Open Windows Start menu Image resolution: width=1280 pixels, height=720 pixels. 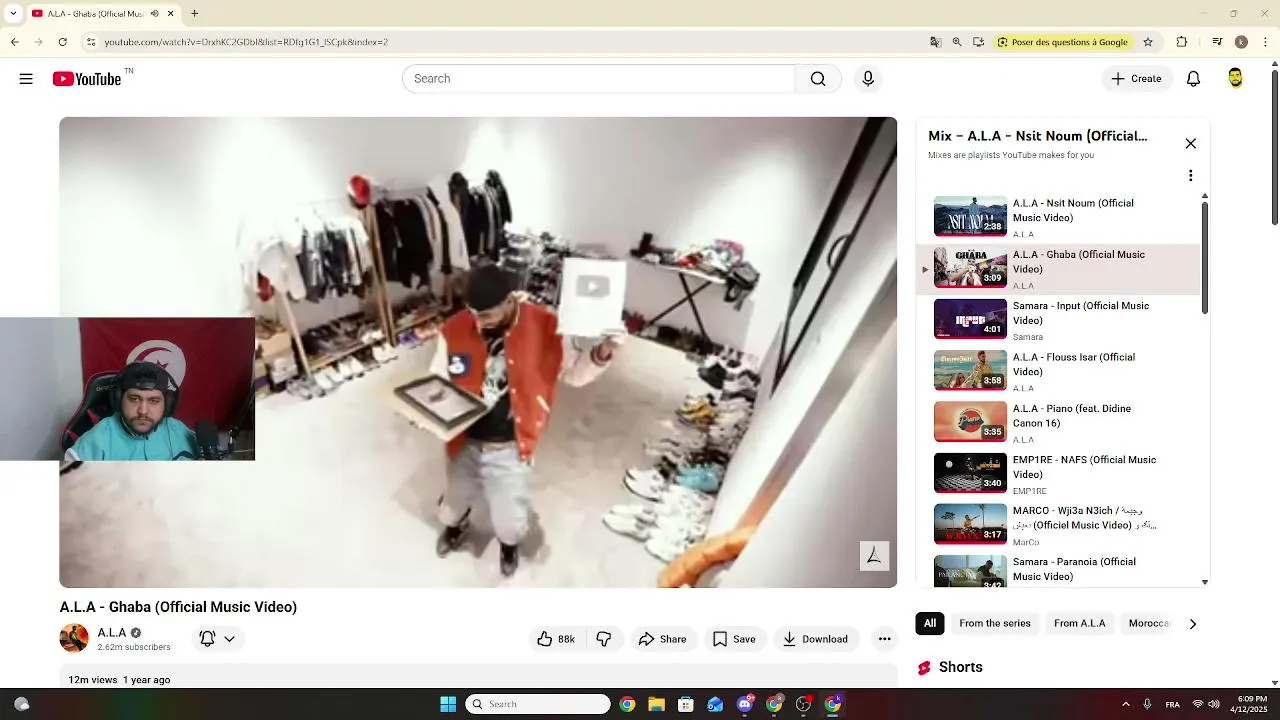tap(448, 704)
